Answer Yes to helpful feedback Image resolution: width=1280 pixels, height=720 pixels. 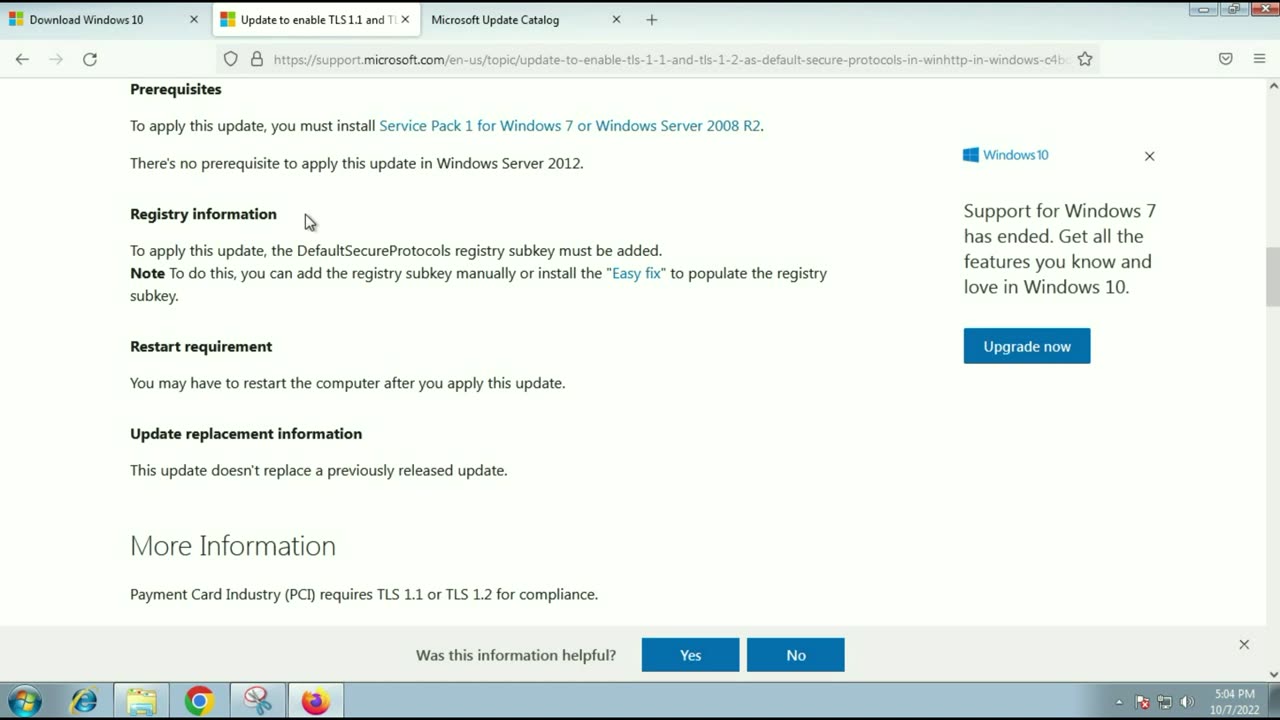coord(690,655)
